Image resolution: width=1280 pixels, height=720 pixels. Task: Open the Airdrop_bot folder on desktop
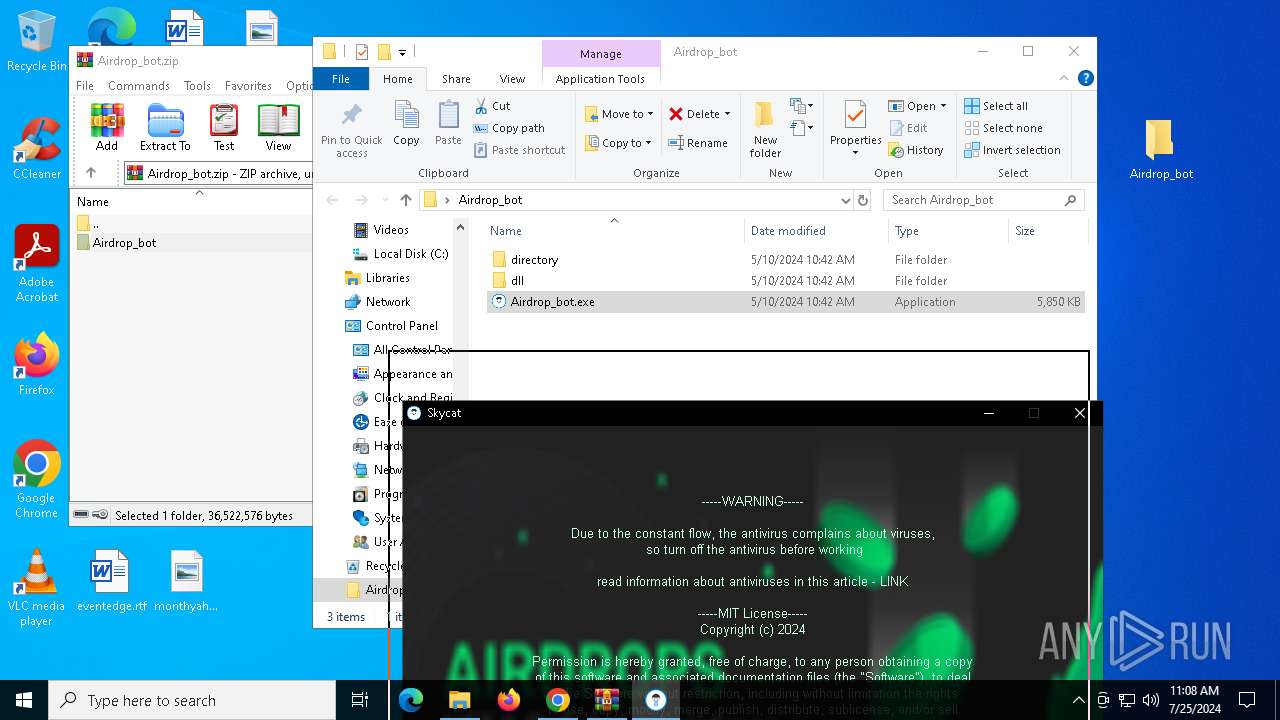pos(1161,148)
